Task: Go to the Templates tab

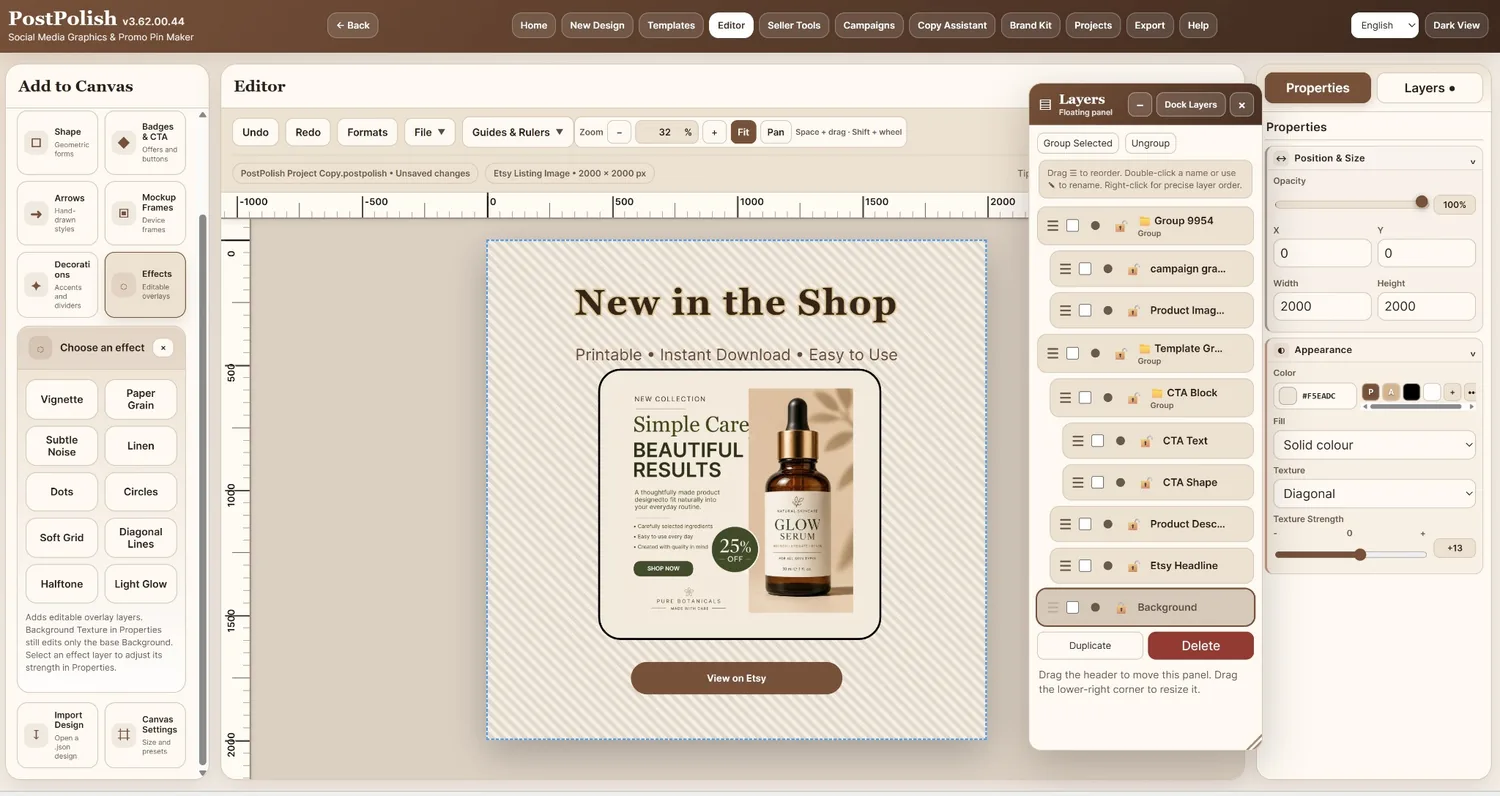Action: [671, 25]
